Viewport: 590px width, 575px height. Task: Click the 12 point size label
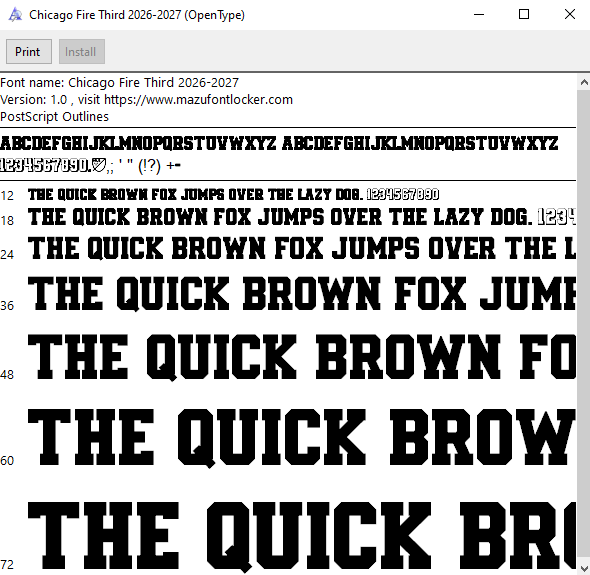(x=7, y=196)
